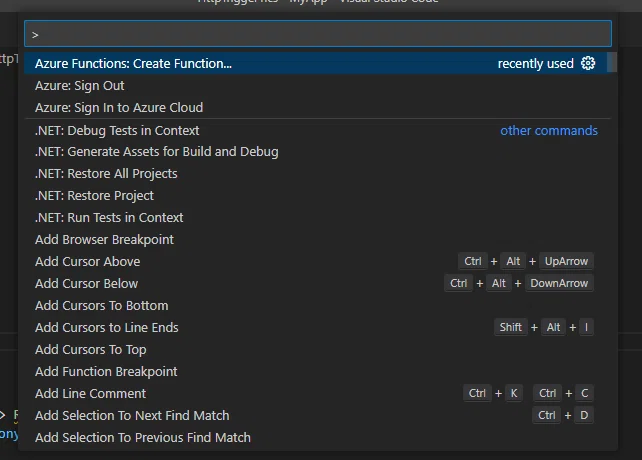The width and height of the screenshot is (642, 460).
Task: Select Add Function Breakpoint command
Action: [x=315, y=372]
